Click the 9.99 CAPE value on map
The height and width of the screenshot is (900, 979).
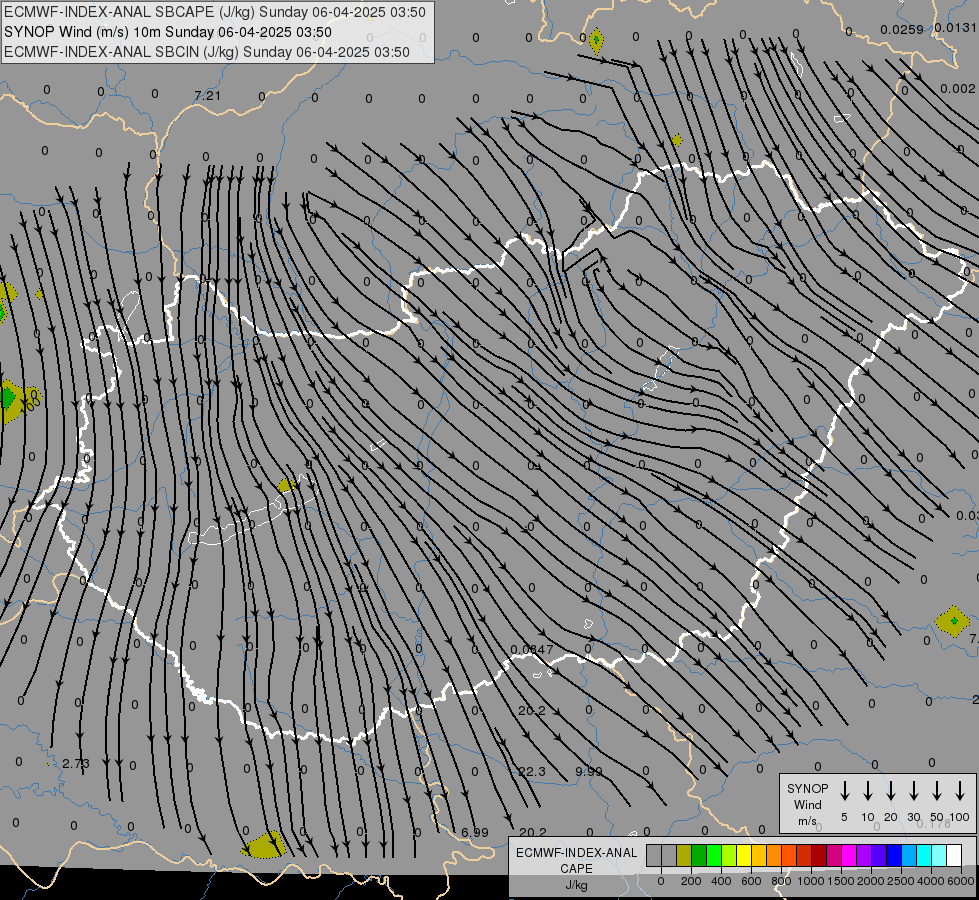pos(589,771)
